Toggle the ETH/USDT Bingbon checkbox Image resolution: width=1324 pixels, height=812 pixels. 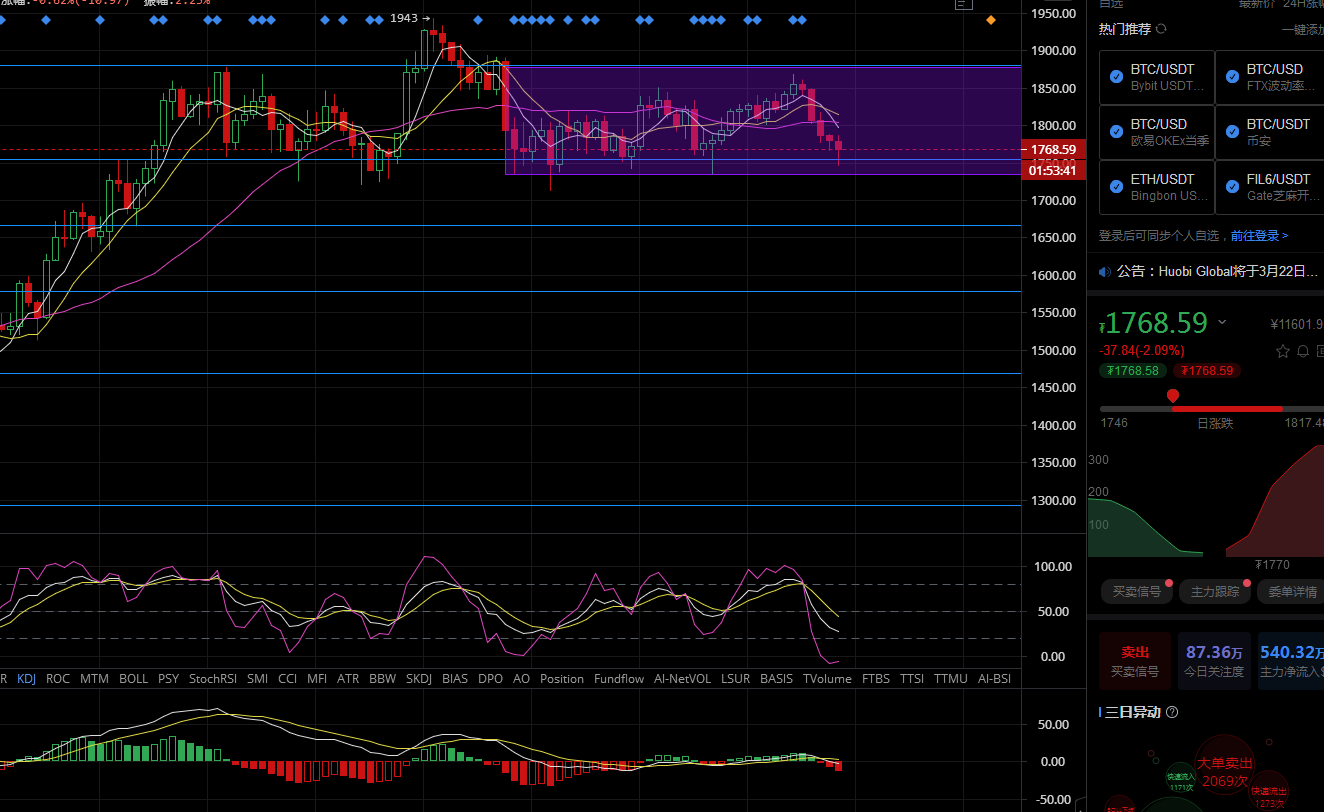[x=1116, y=187]
